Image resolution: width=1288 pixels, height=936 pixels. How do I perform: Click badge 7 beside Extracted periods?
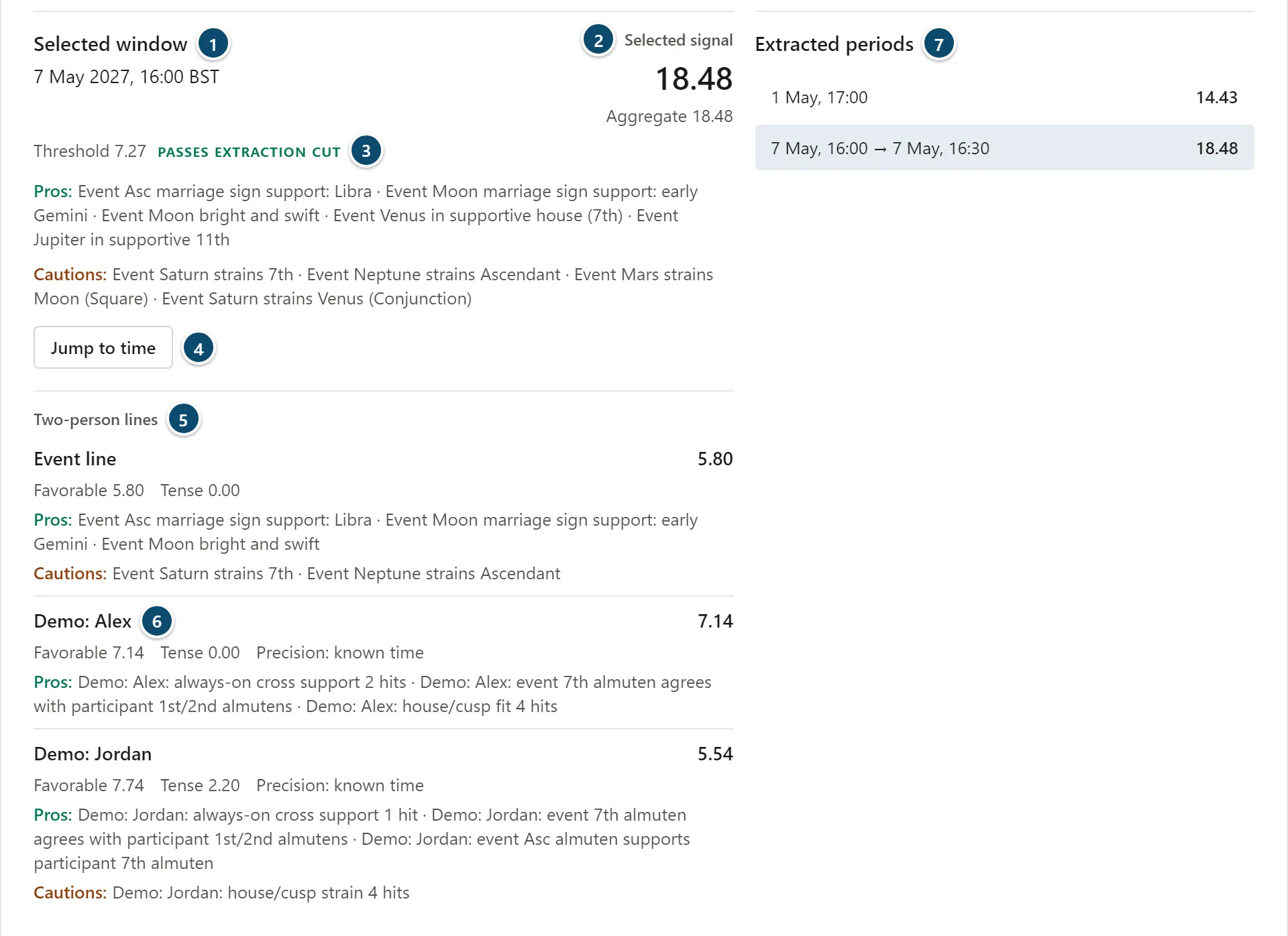pyautogui.click(x=939, y=44)
